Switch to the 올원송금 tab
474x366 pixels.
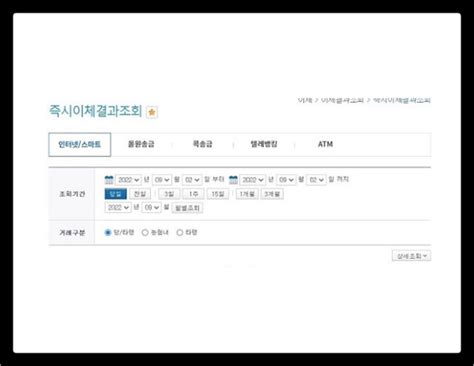(x=141, y=144)
